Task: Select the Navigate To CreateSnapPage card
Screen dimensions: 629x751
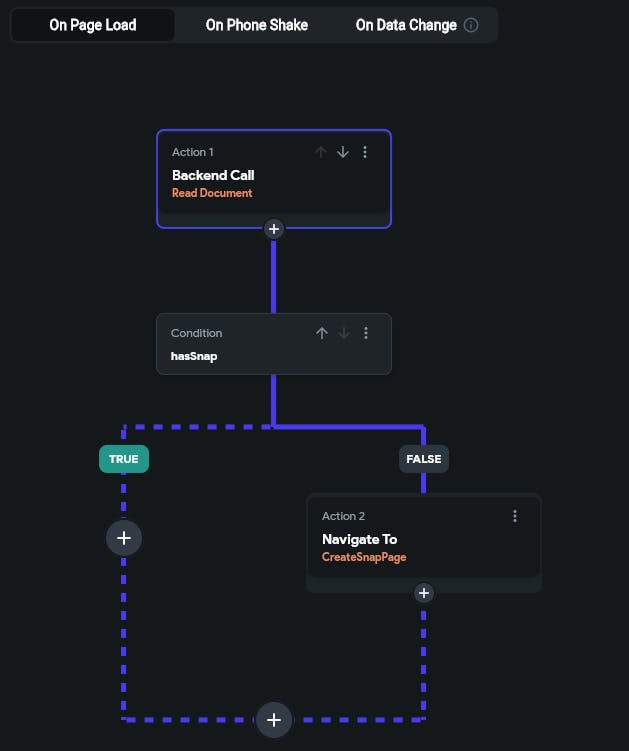Action: [x=400, y=547]
